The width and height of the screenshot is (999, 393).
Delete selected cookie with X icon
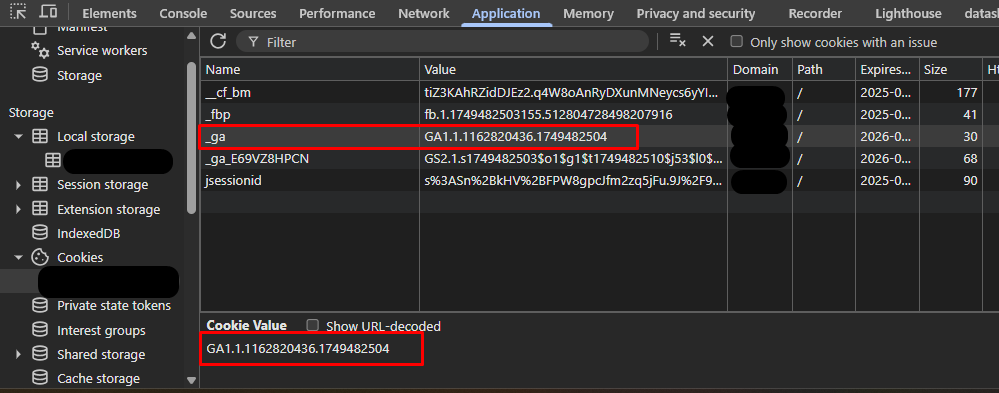pyautogui.click(x=708, y=41)
